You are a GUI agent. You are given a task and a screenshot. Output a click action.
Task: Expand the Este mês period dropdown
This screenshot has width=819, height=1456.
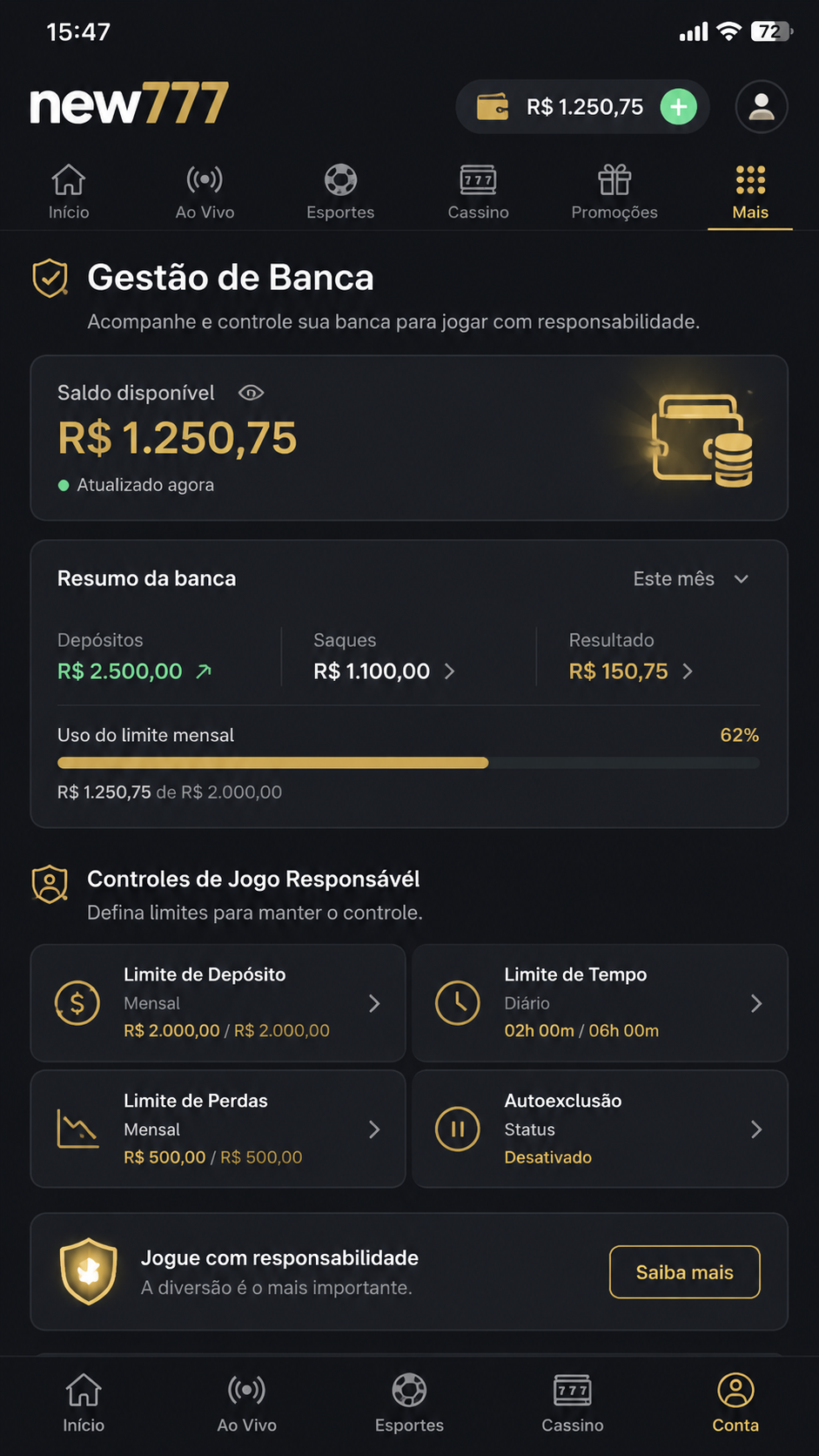[691, 579]
